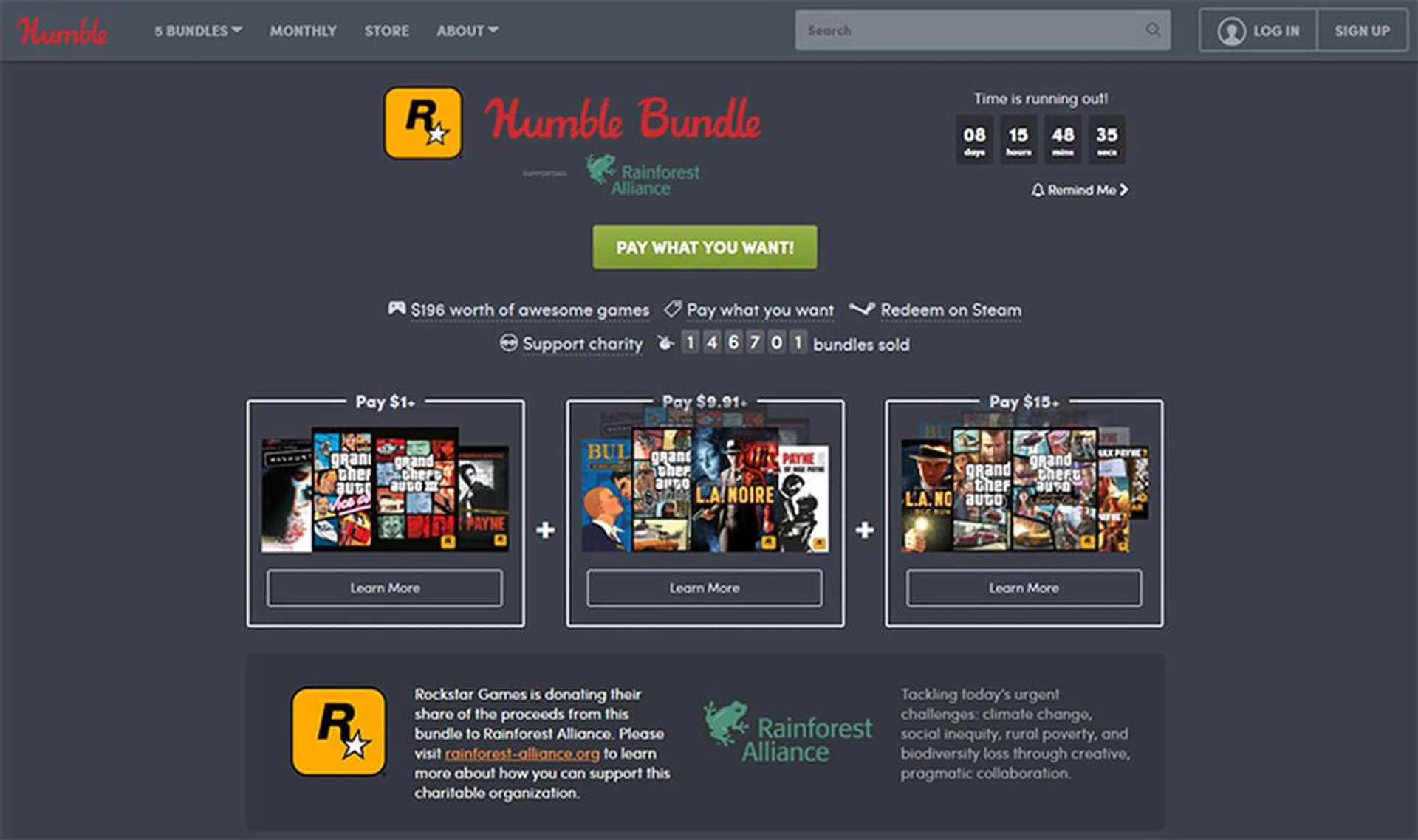Screen dimensions: 1418x840
Task: Click the Remind Me bell icon
Action: click(x=1037, y=190)
